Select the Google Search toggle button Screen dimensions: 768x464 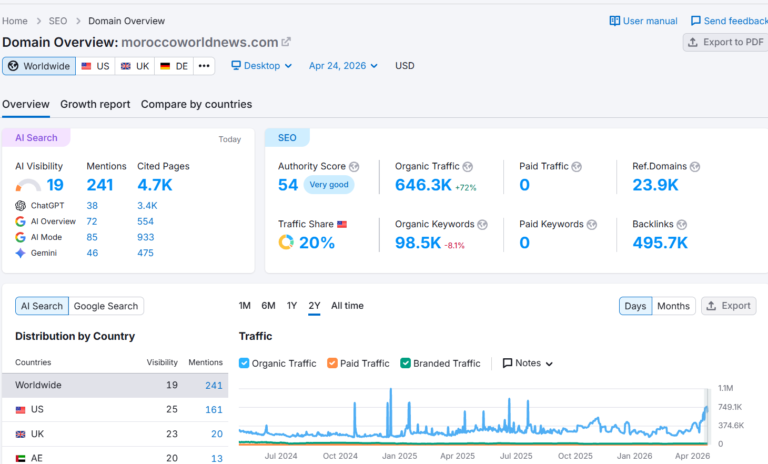pos(107,306)
